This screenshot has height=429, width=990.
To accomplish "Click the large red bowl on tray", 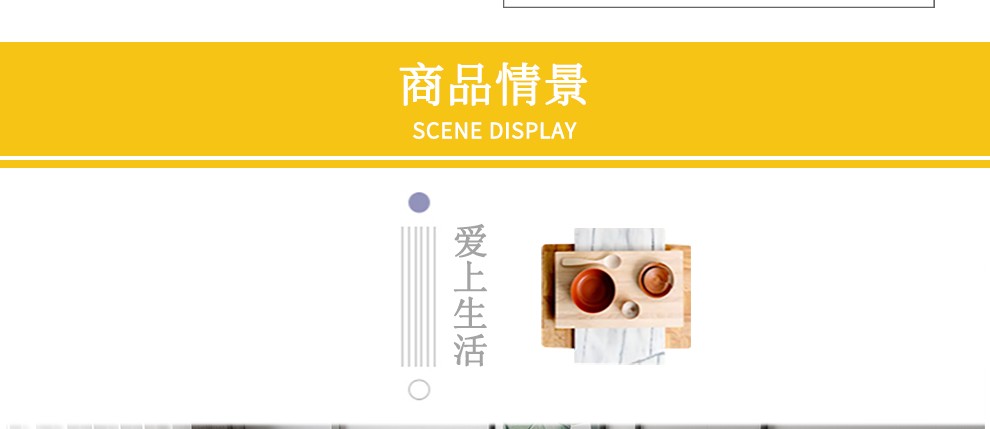I will pos(593,290).
